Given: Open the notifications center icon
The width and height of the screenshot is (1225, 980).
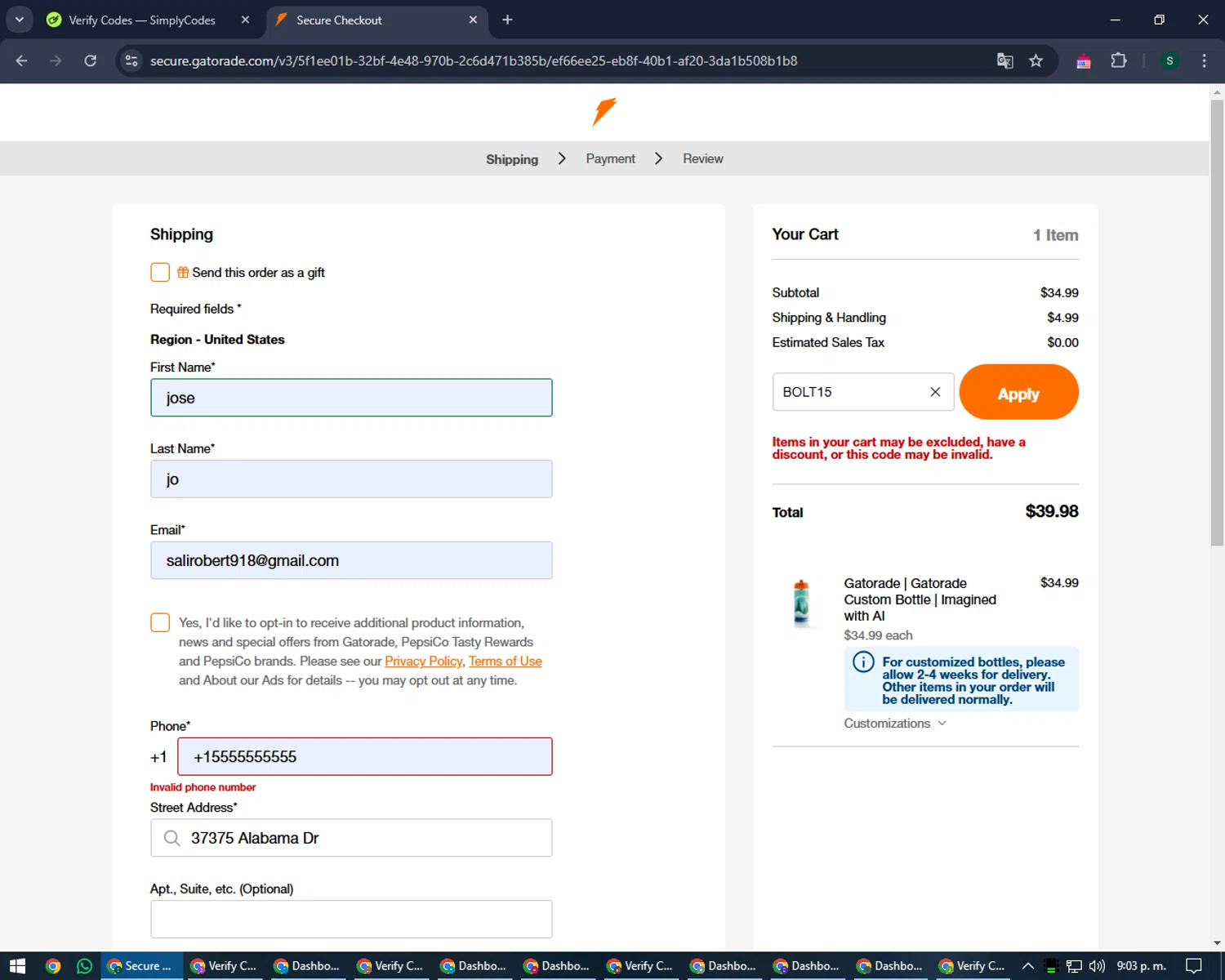Looking at the screenshot, I should click(1194, 966).
